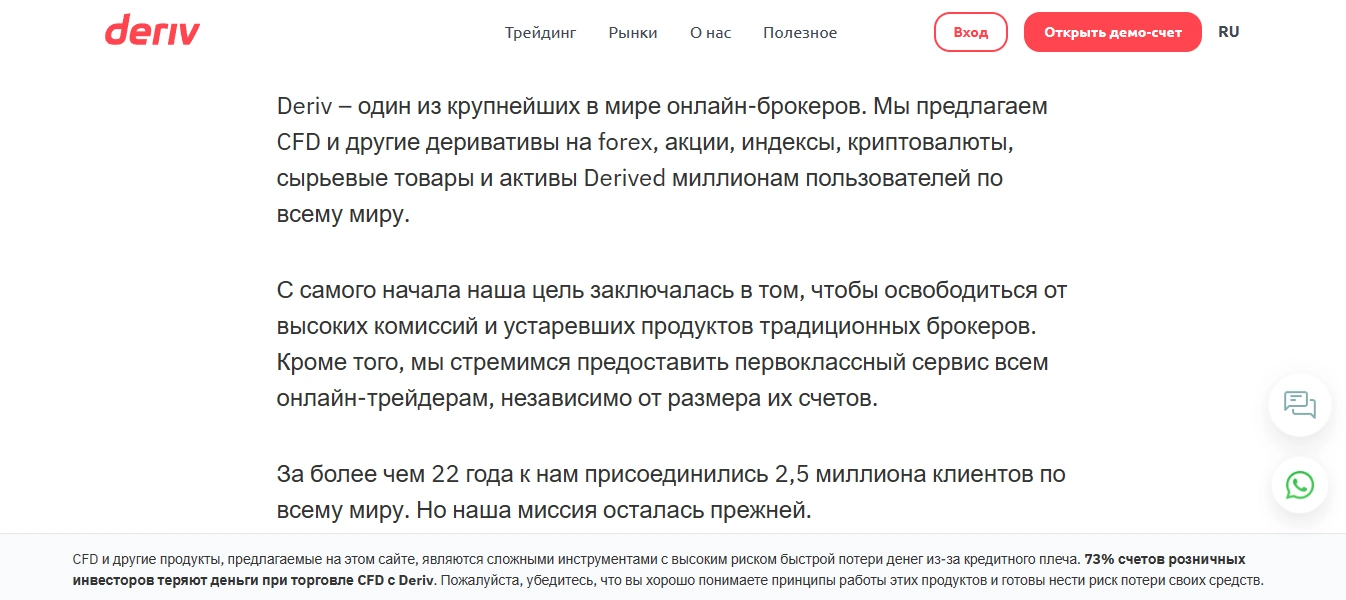Click the Вход login button
The width and height of the screenshot is (1346, 600).
[970, 32]
